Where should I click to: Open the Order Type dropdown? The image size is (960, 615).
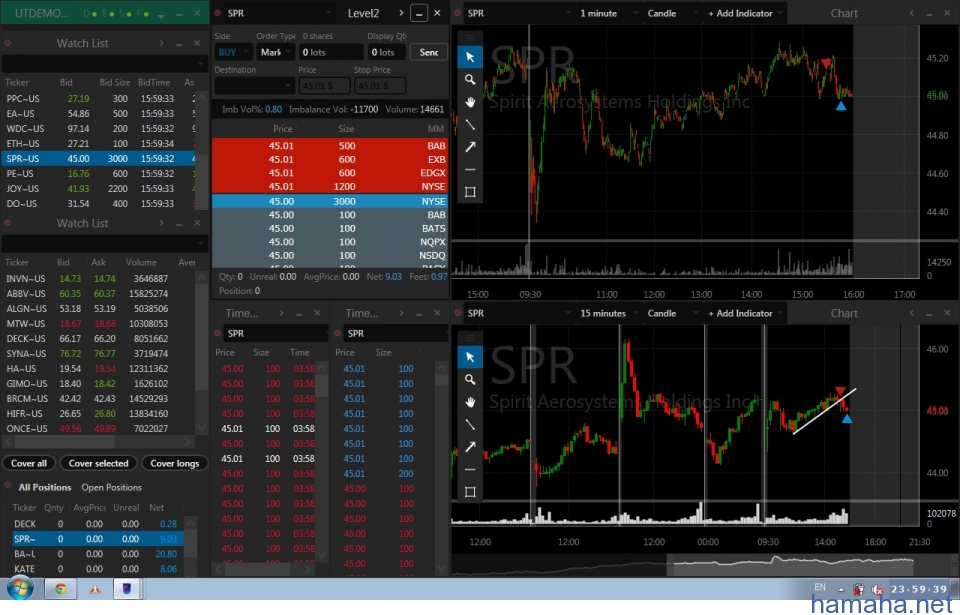click(x=274, y=53)
